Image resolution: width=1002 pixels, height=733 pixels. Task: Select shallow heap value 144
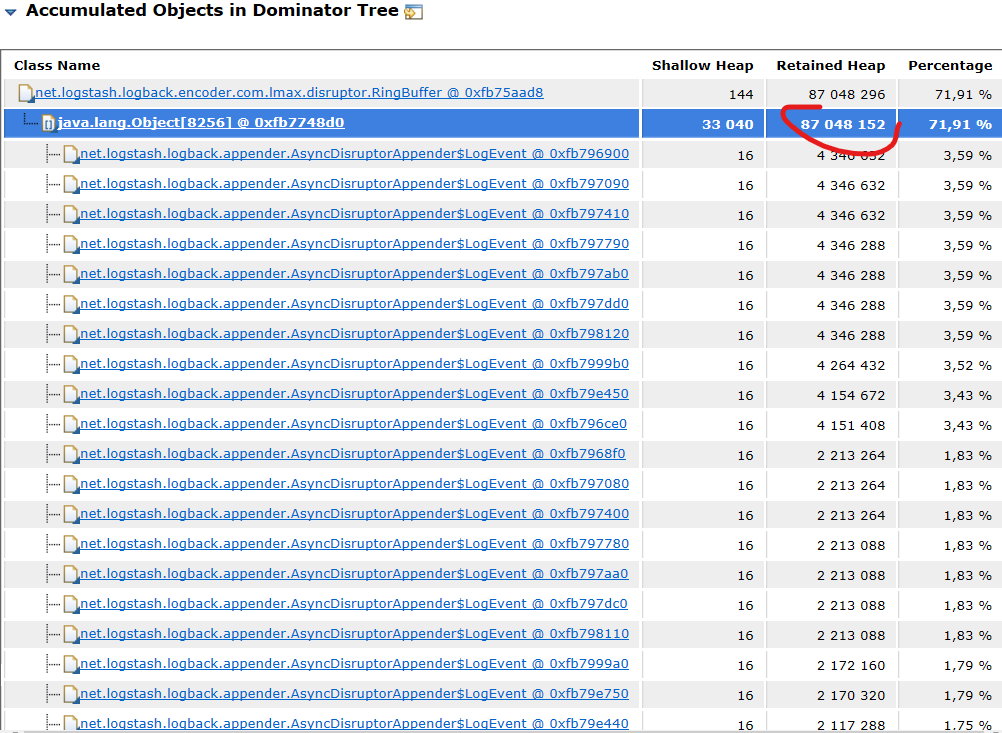tap(741, 95)
